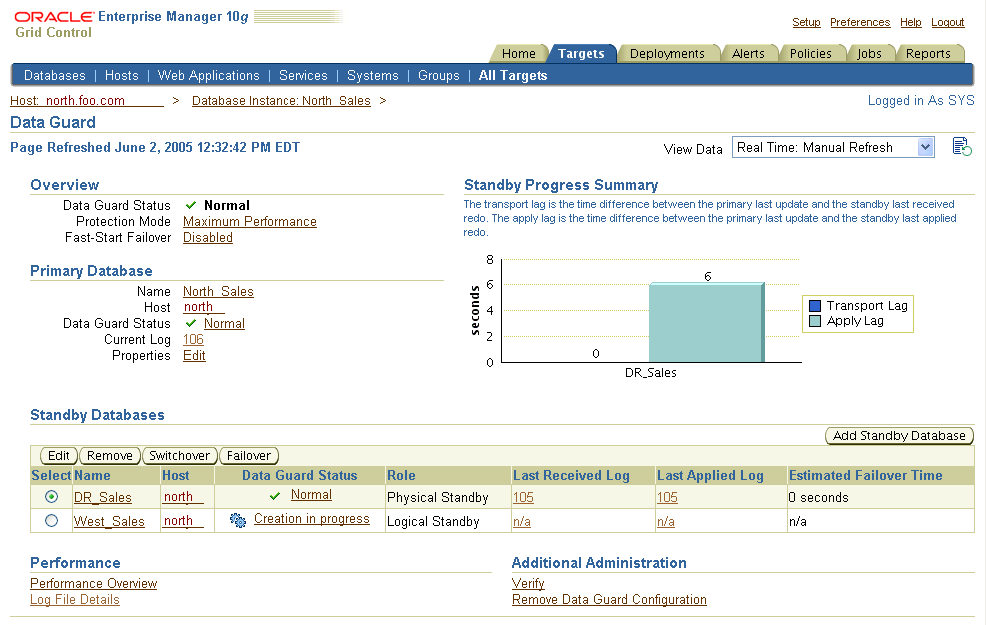Screen dimensions: 986x625
Task: Click the page refresh icon beside View Data
Action: pos(962,147)
